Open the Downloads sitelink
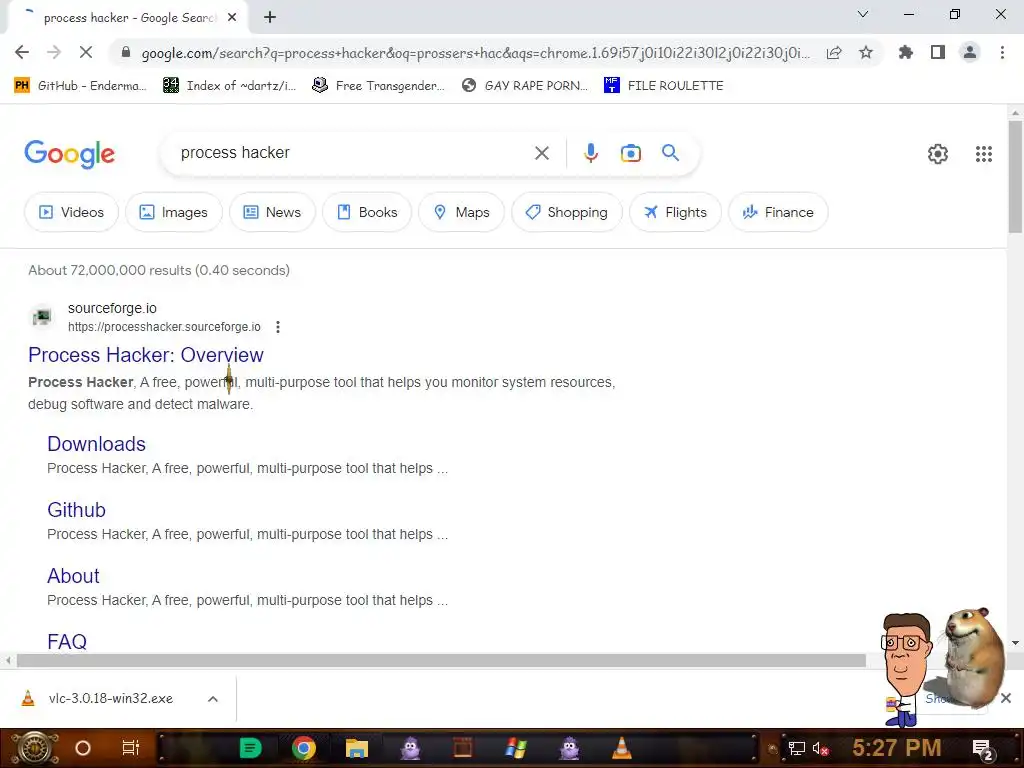 (96, 444)
